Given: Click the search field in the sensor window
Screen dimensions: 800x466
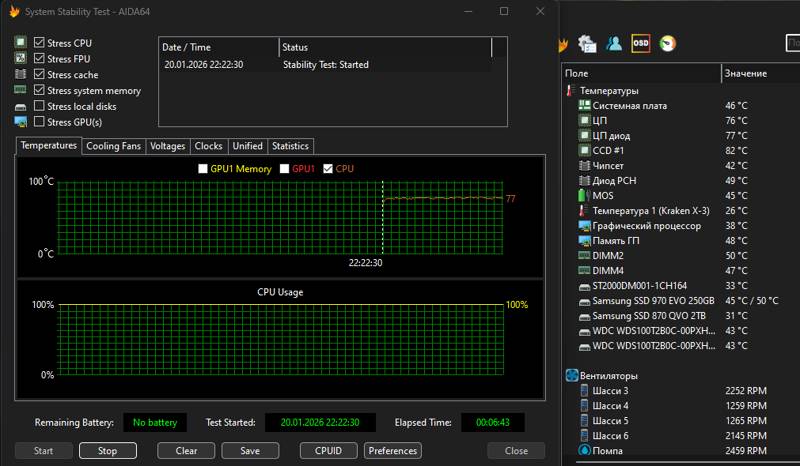Looking at the screenshot, I should point(790,44).
